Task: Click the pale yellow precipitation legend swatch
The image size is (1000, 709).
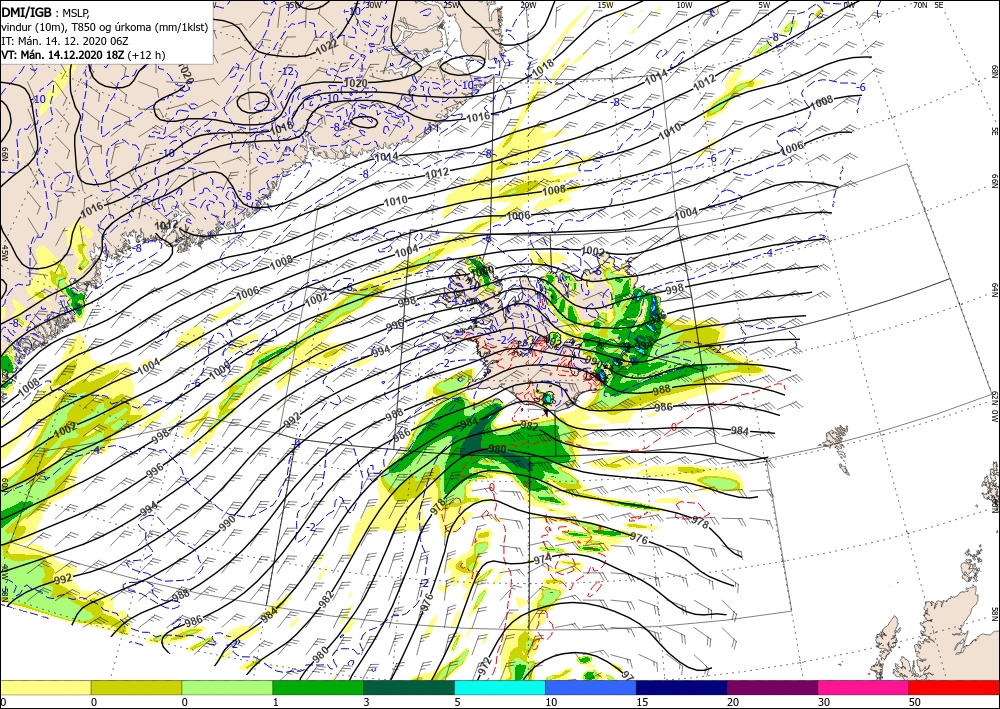Action: click(x=45, y=687)
